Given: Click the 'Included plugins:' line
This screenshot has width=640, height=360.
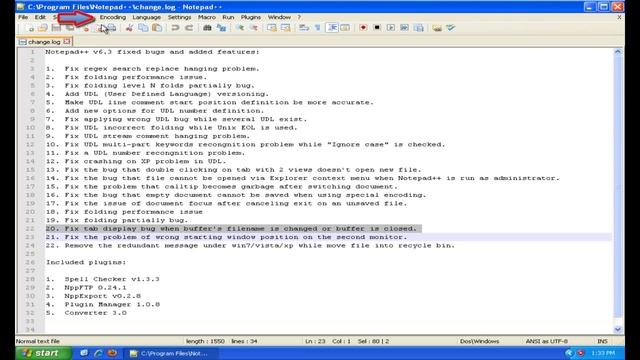Looking at the screenshot, I should coord(86,262).
